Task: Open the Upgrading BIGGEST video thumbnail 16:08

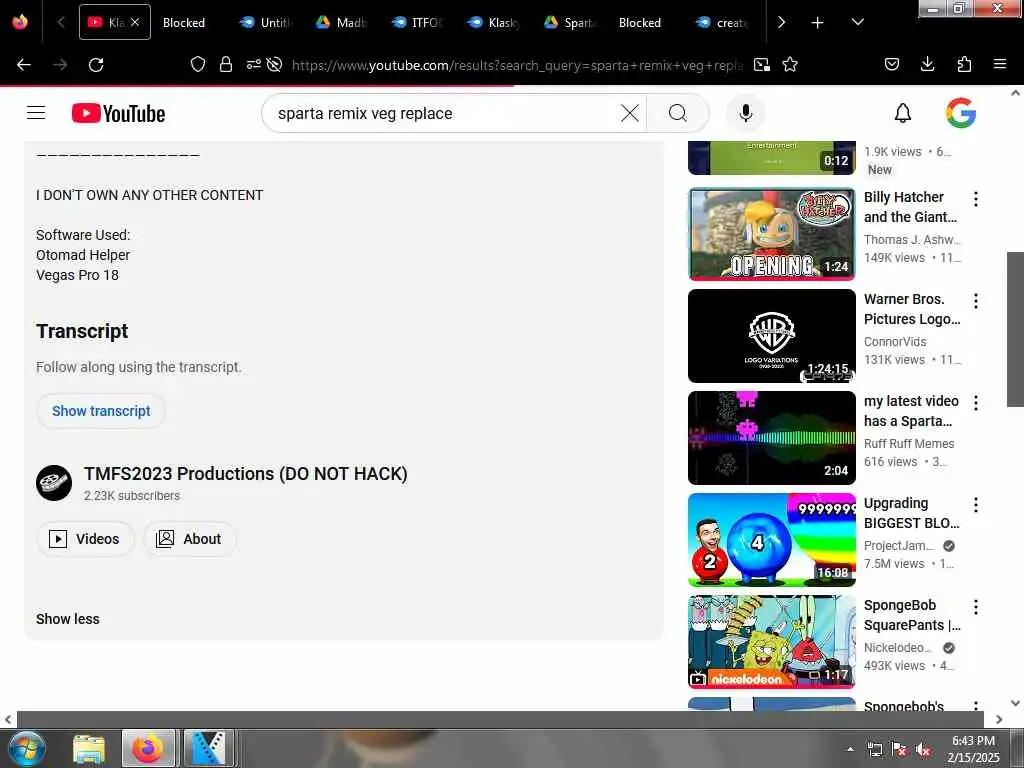Action: pyautogui.click(x=771, y=539)
